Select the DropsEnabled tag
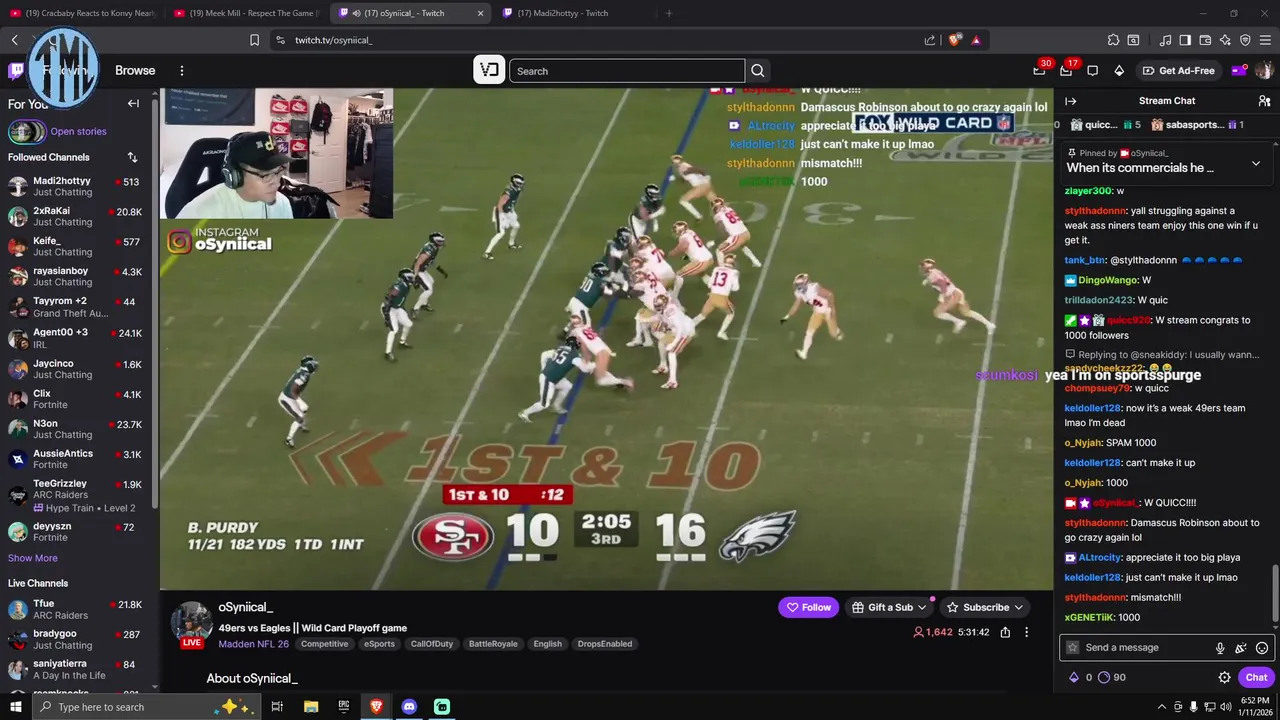1280x720 pixels. 605,644
